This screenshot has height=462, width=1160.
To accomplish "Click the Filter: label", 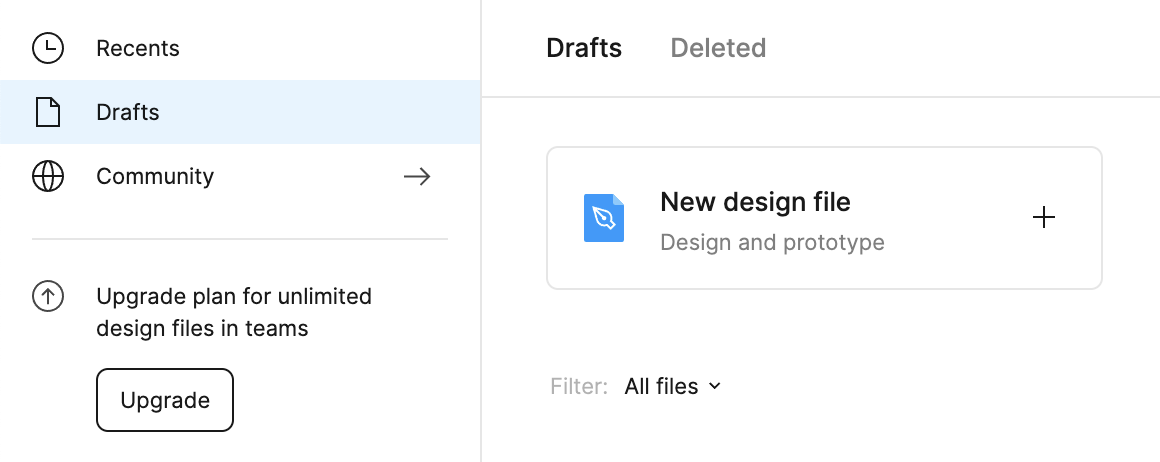I will (x=579, y=386).
